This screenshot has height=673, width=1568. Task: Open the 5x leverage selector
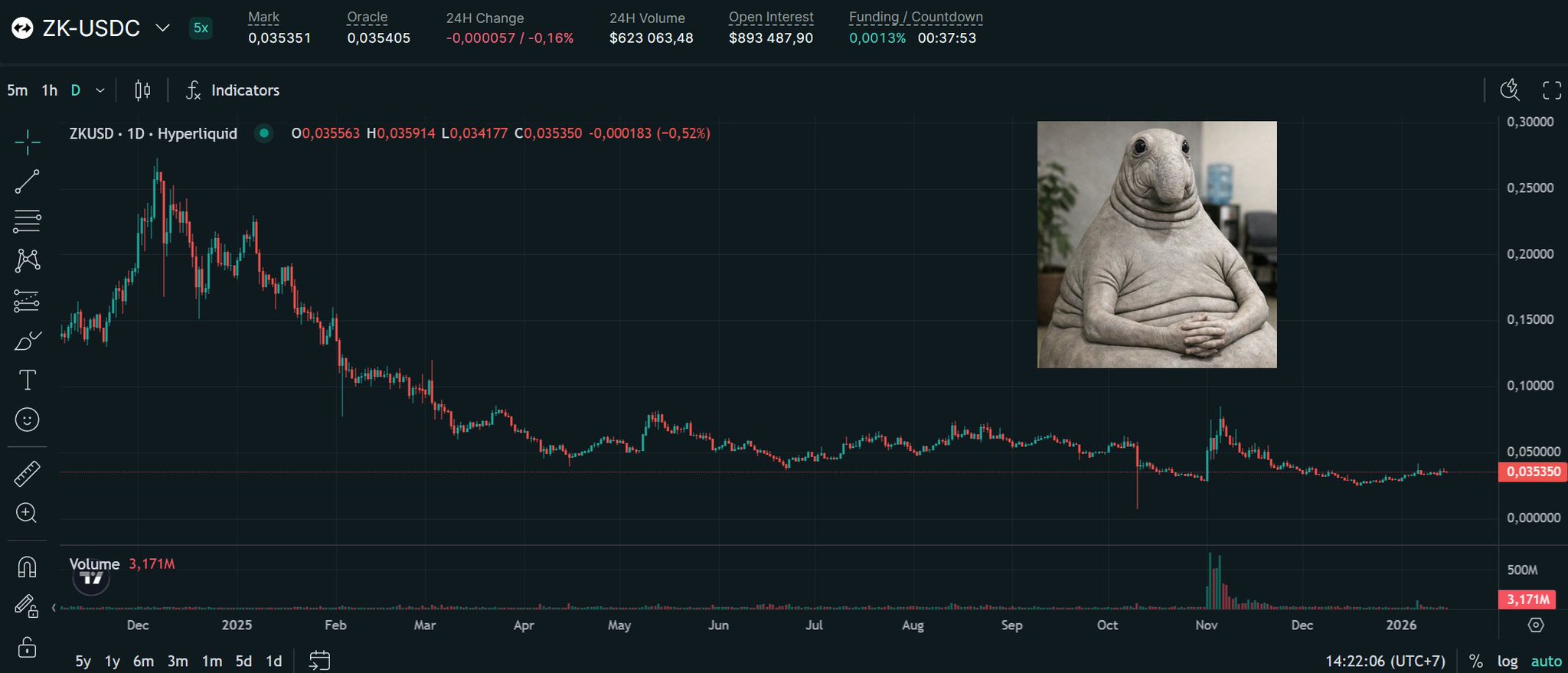pos(201,28)
